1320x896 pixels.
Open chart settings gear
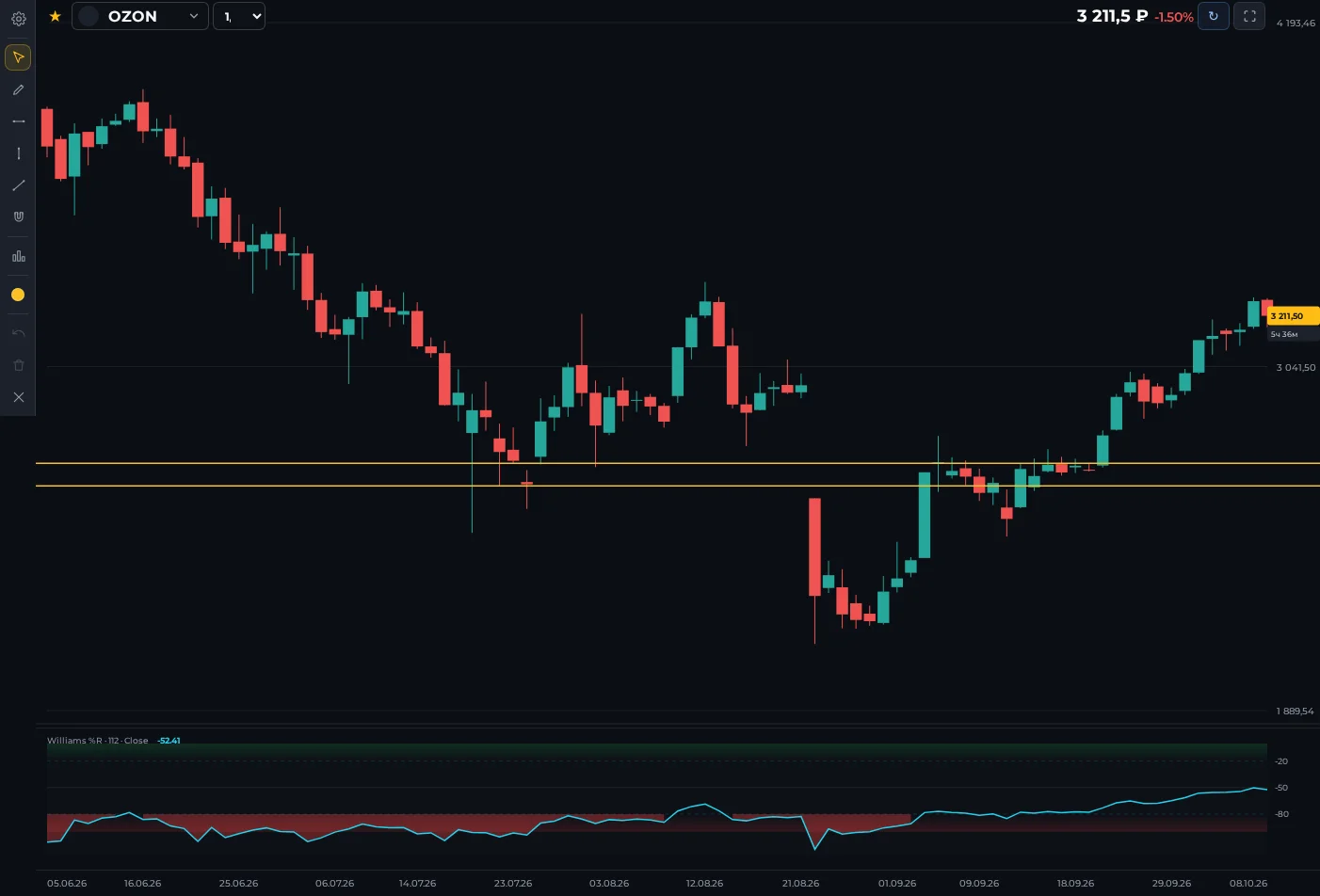click(x=18, y=18)
